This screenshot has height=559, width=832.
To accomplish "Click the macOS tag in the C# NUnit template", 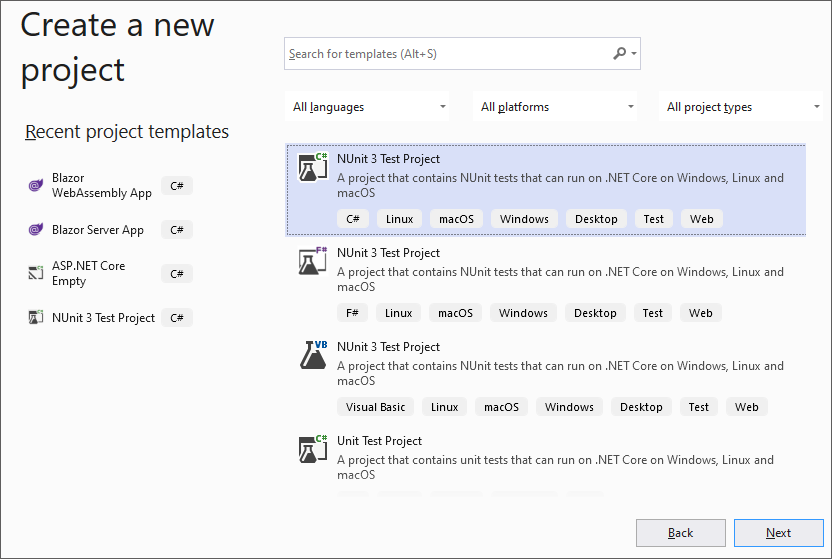I will point(456,219).
